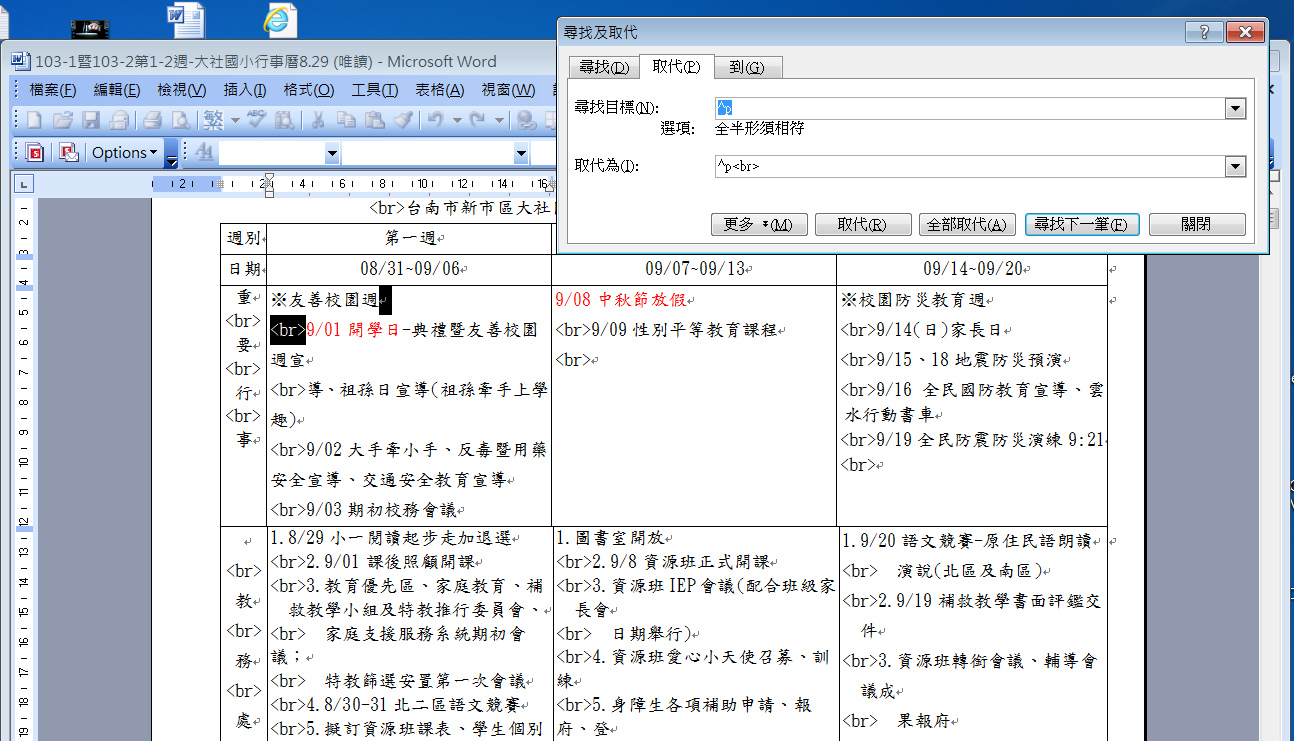Click the Open folder icon in toolbar

63,121
